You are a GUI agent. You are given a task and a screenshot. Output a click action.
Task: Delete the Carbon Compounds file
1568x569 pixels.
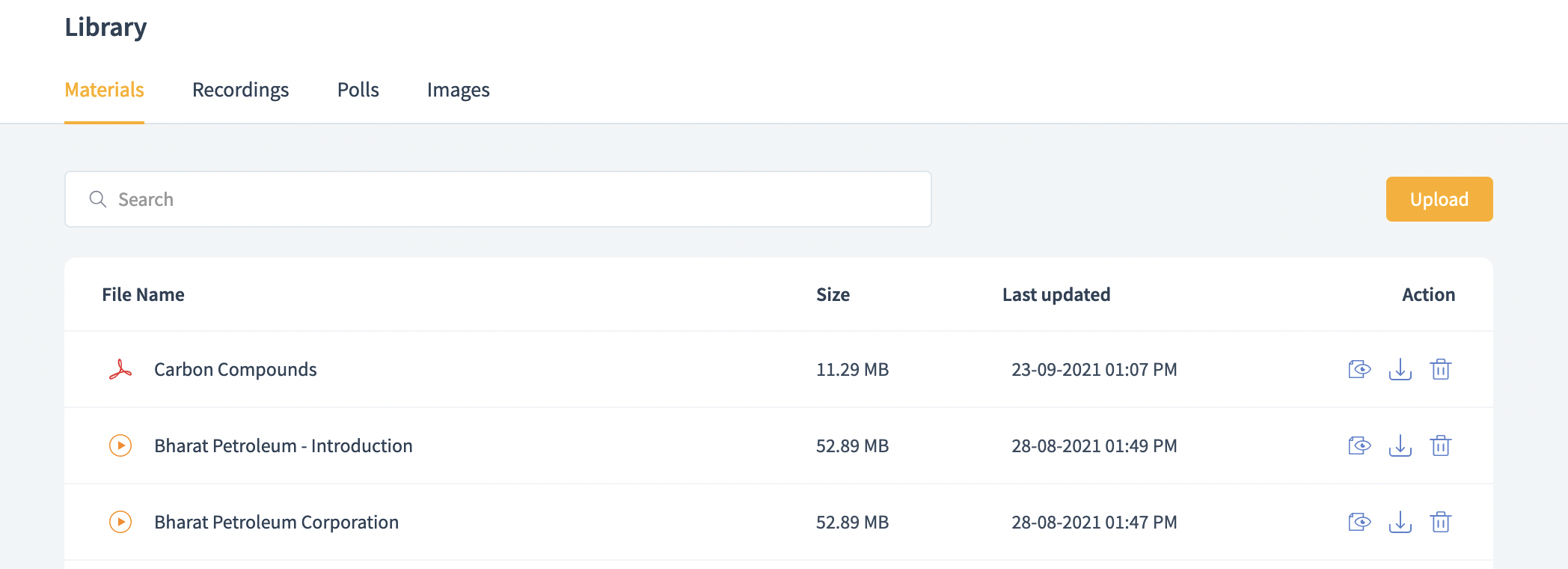click(1440, 369)
